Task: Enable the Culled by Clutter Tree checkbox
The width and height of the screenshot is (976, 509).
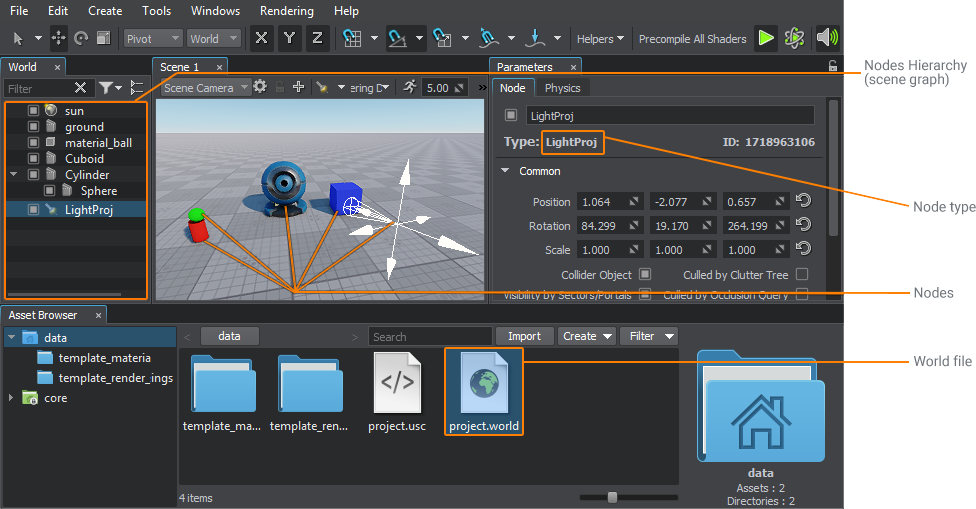Action: coord(802,274)
